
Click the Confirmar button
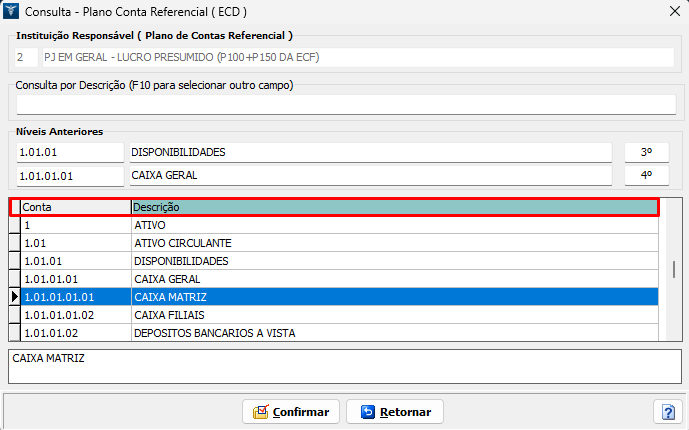[291, 411]
